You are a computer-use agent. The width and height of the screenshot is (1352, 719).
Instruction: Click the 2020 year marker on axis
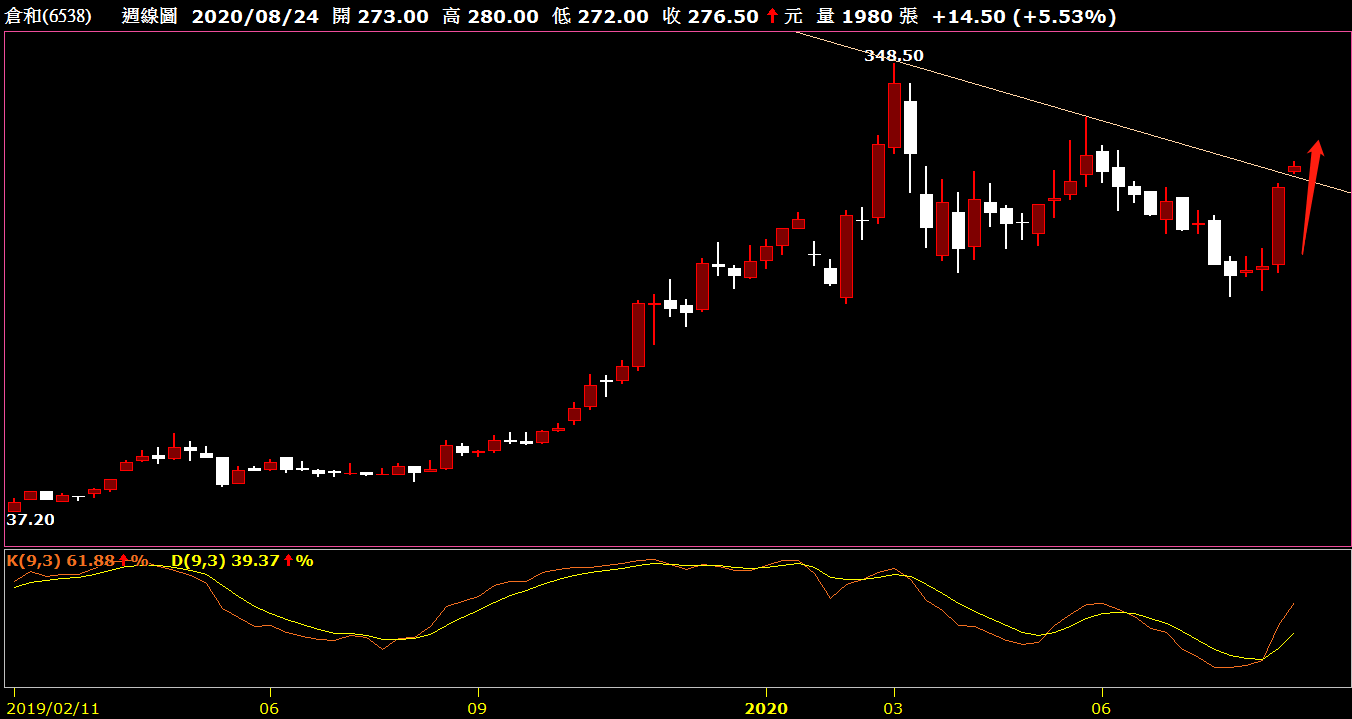[766, 708]
